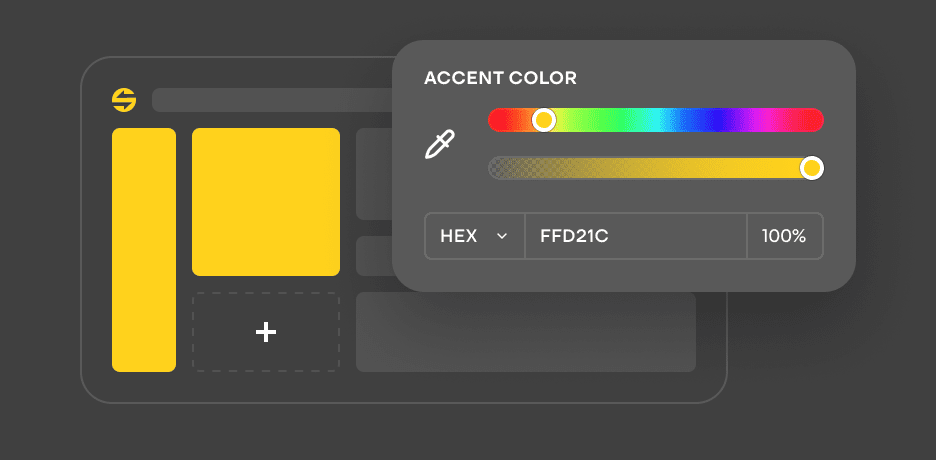
Task: Select the green region on the hue slider
Action: 600,120
